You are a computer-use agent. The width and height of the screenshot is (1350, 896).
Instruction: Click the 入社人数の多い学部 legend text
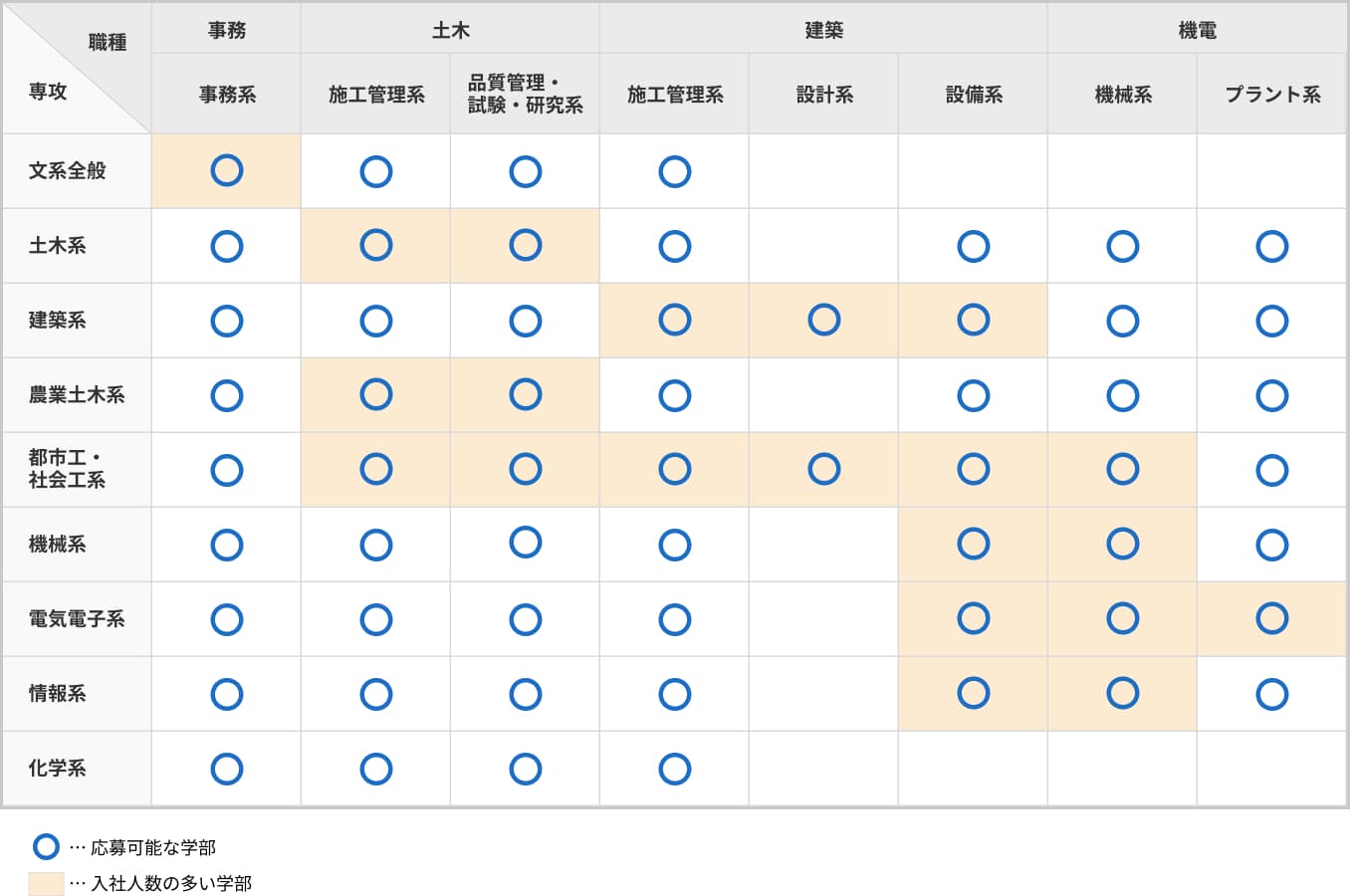coord(171,884)
